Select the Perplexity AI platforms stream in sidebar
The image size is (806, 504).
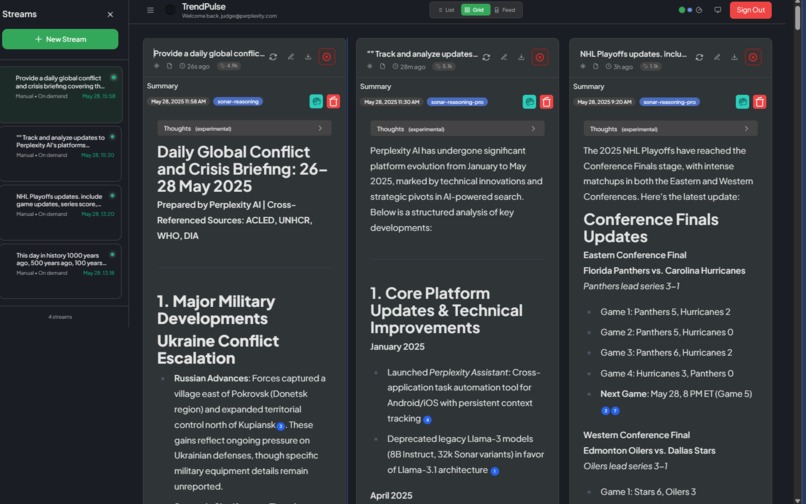(61, 153)
